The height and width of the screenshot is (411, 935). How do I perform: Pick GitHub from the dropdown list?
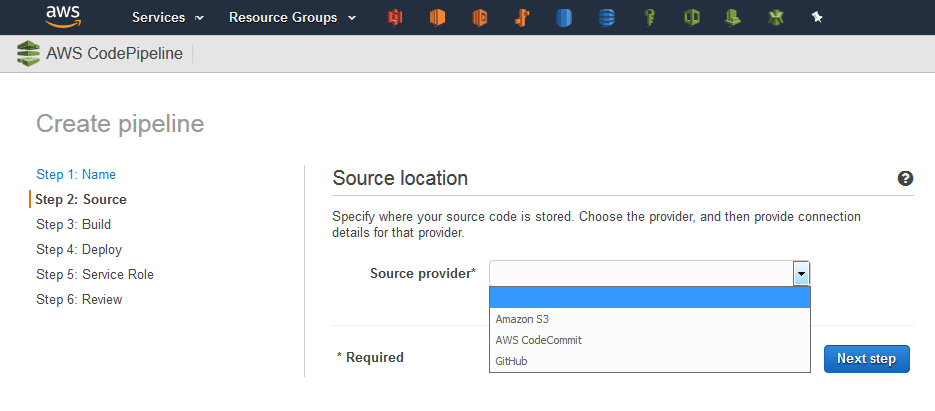[x=511, y=361]
